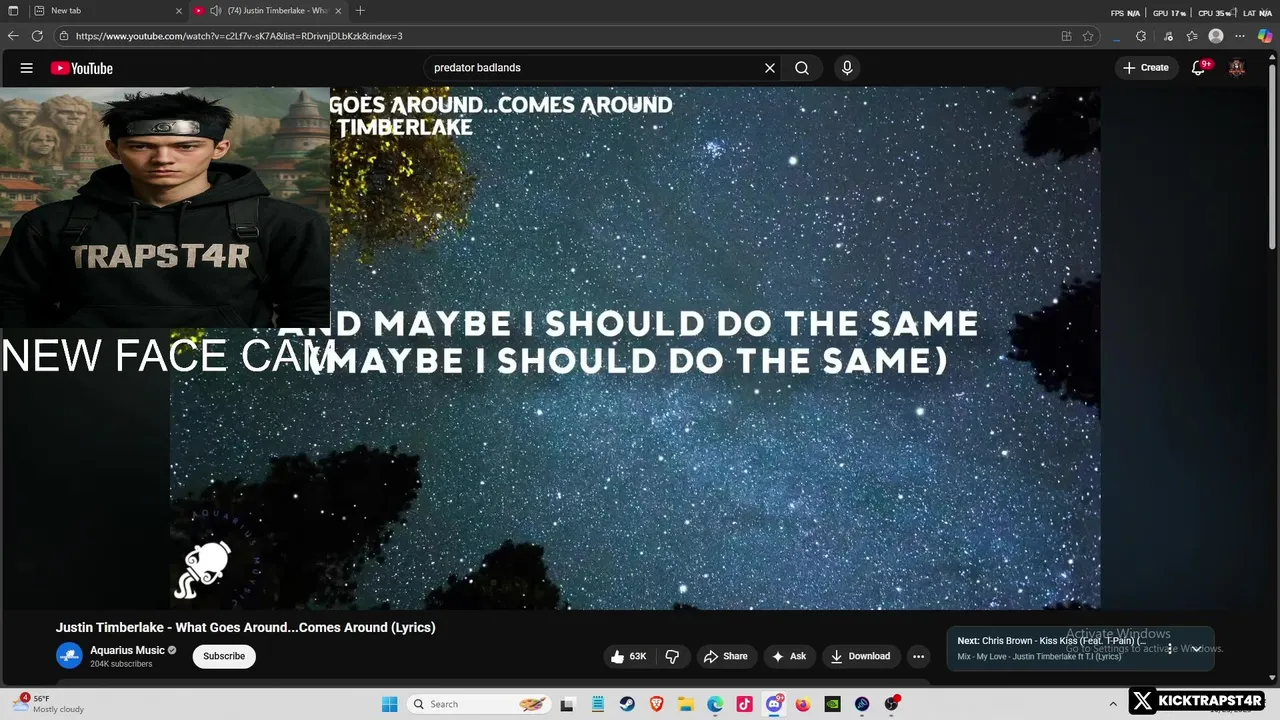This screenshot has height=720, width=1280.
Task: View site information lock icon
Action: [x=64, y=36]
